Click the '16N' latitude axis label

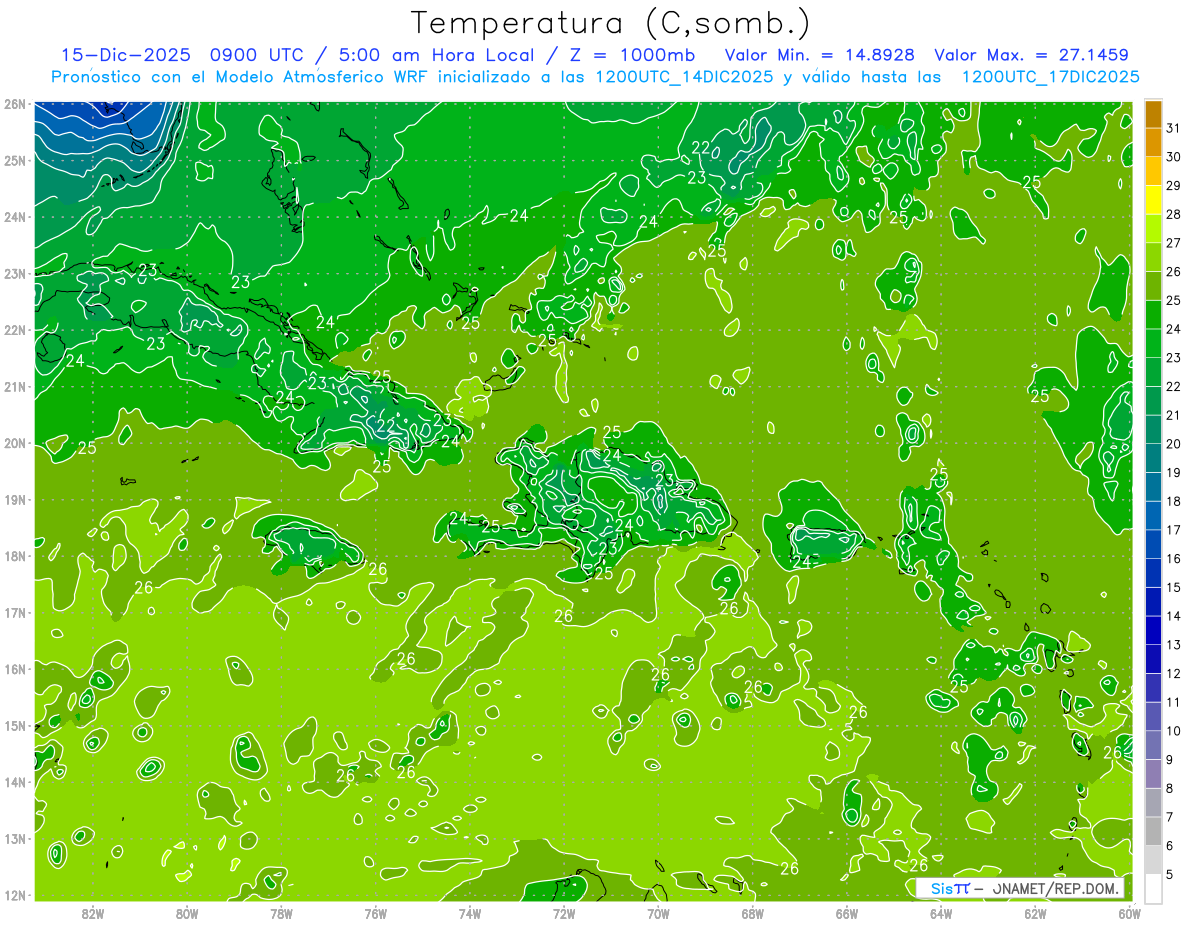click(15, 669)
